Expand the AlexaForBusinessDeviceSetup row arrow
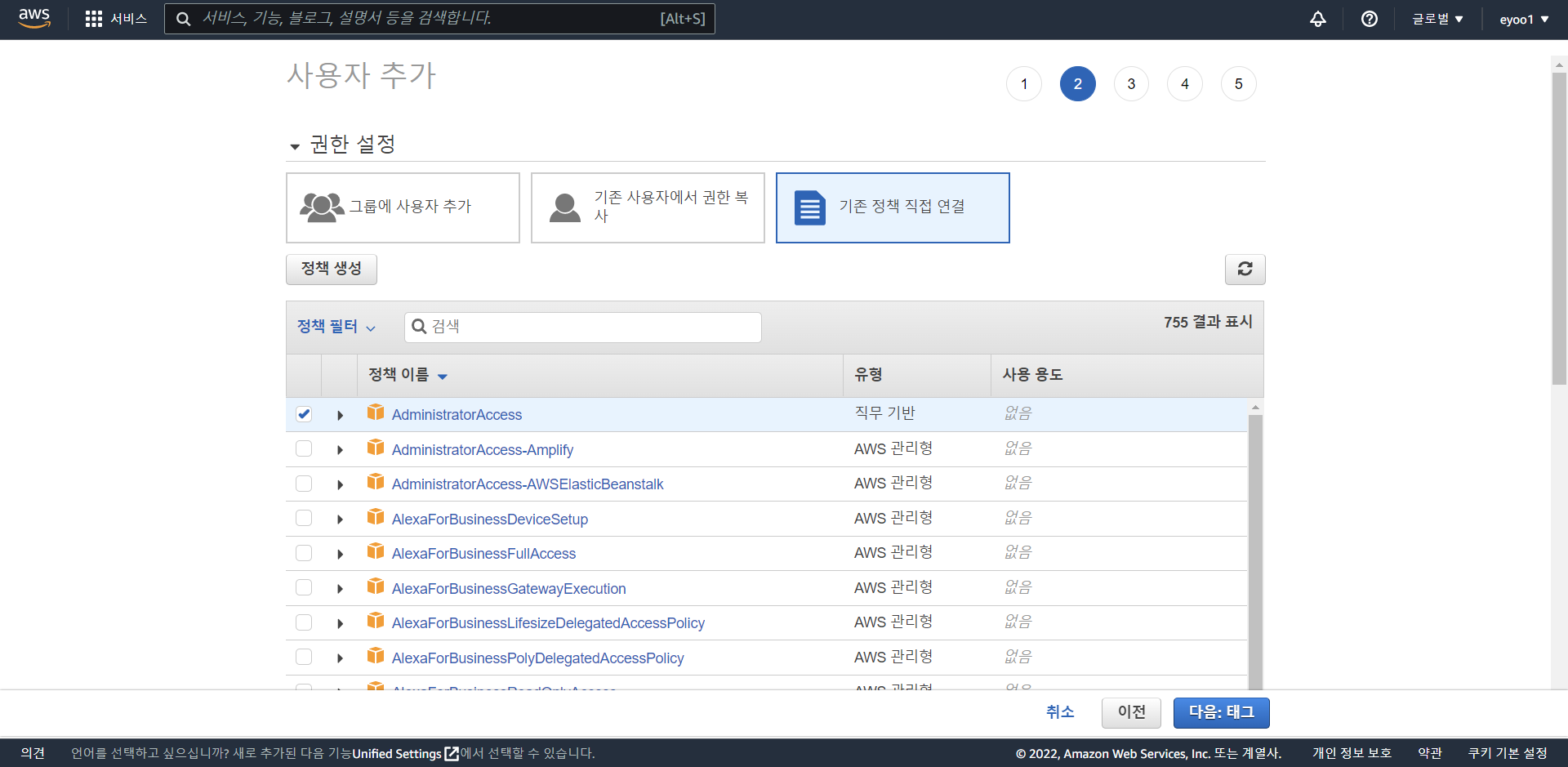Screen dimensions: 1568x767 tap(340, 520)
